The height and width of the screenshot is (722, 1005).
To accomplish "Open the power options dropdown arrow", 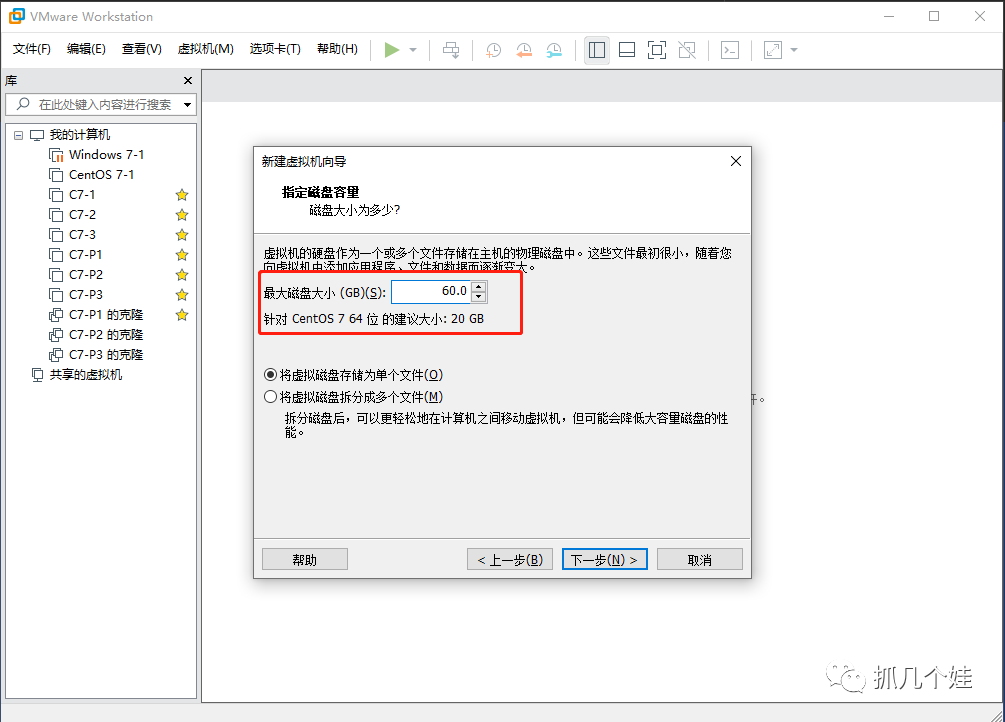I will click(413, 50).
